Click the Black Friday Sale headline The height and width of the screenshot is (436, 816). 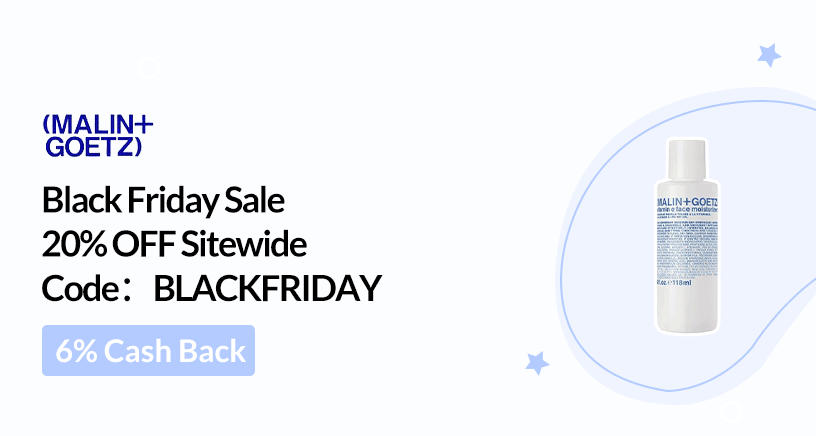(x=164, y=201)
